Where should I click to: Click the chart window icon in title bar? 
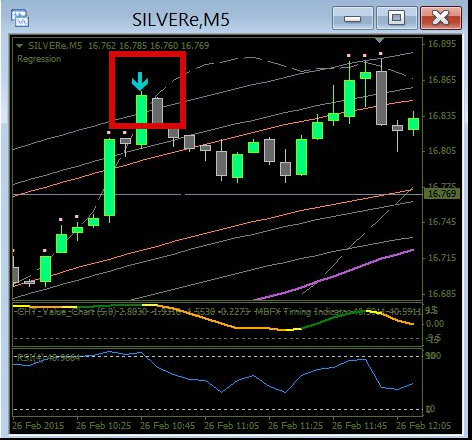[20, 18]
